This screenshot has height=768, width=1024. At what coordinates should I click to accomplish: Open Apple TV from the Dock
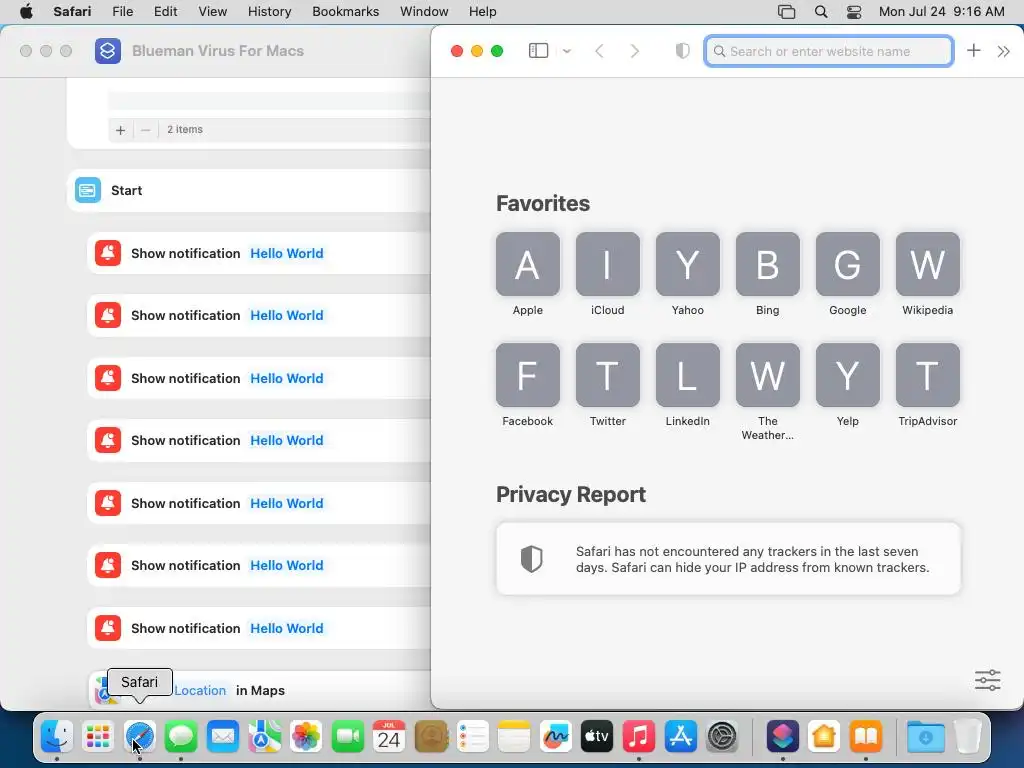tap(597, 737)
